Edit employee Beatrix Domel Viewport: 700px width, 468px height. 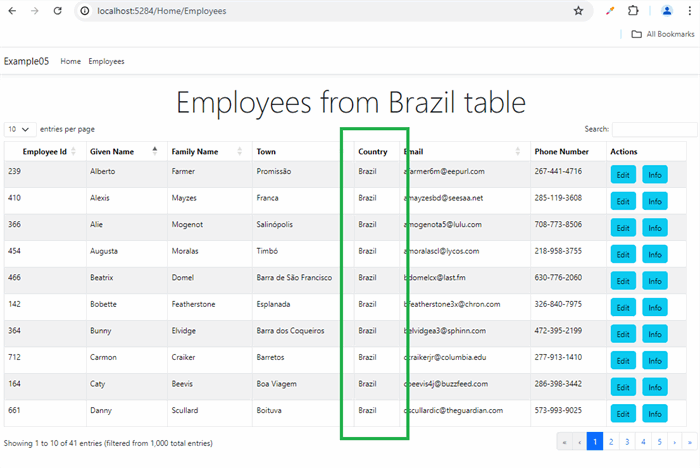tap(623, 281)
